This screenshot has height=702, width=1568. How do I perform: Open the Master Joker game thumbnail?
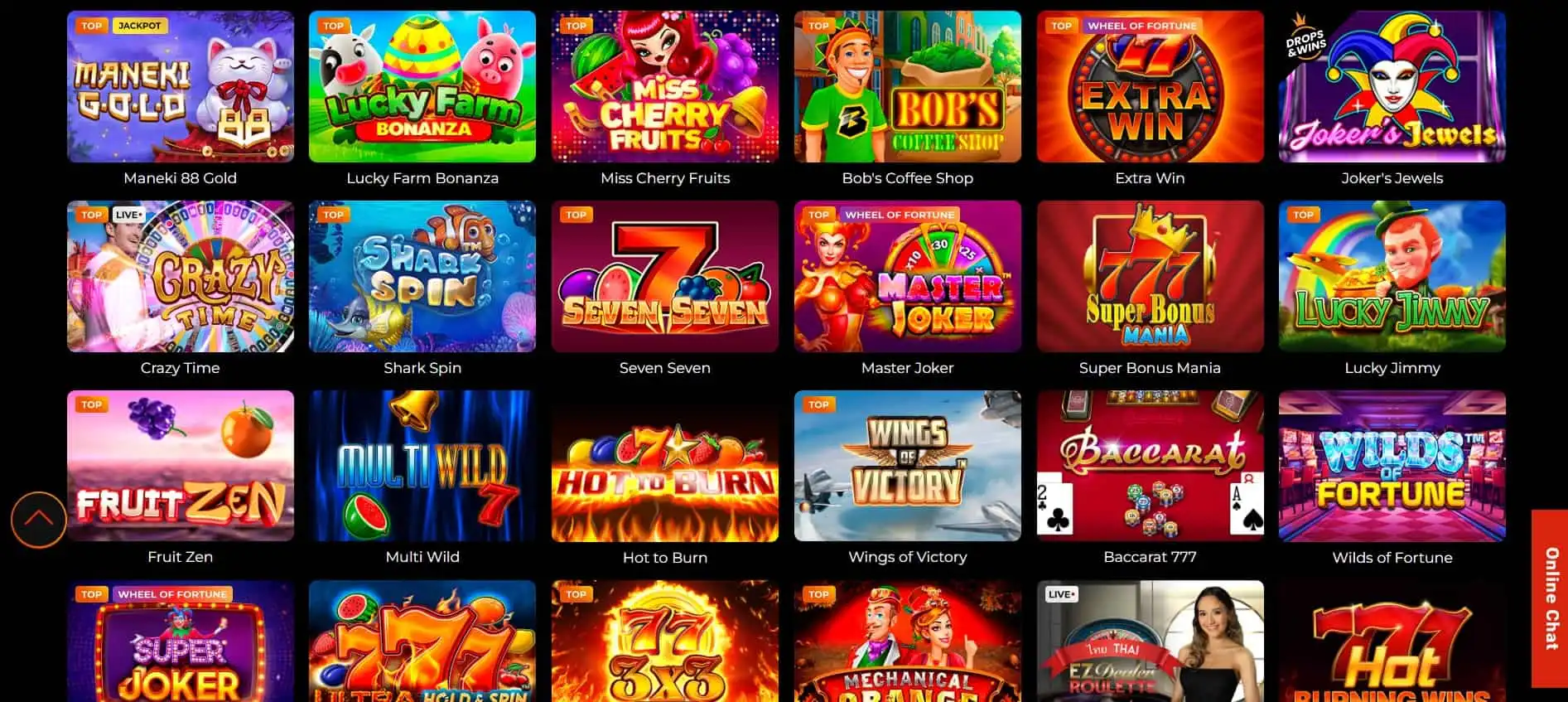[908, 276]
